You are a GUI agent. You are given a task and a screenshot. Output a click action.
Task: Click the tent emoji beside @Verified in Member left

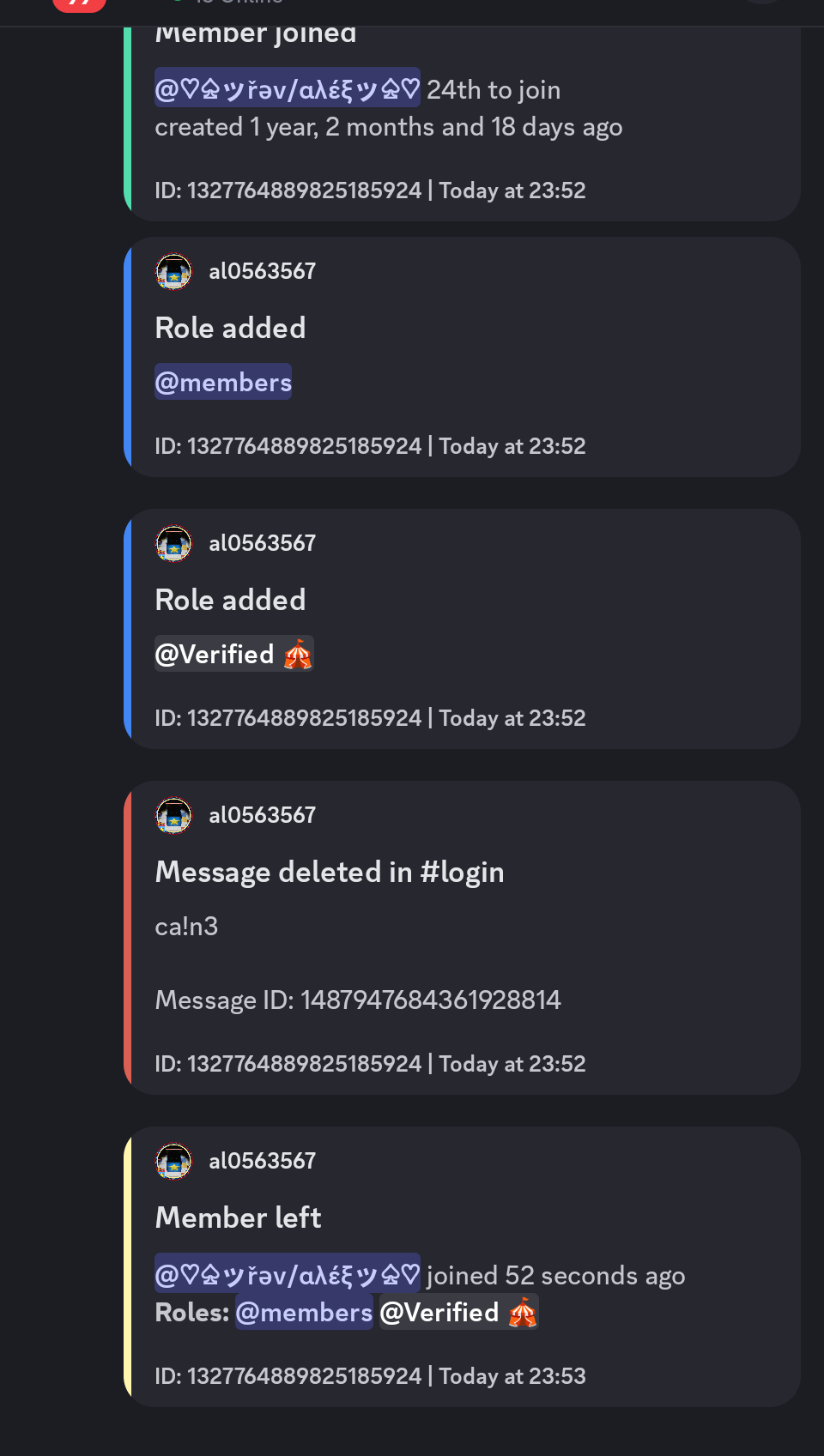pyautogui.click(x=522, y=1312)
